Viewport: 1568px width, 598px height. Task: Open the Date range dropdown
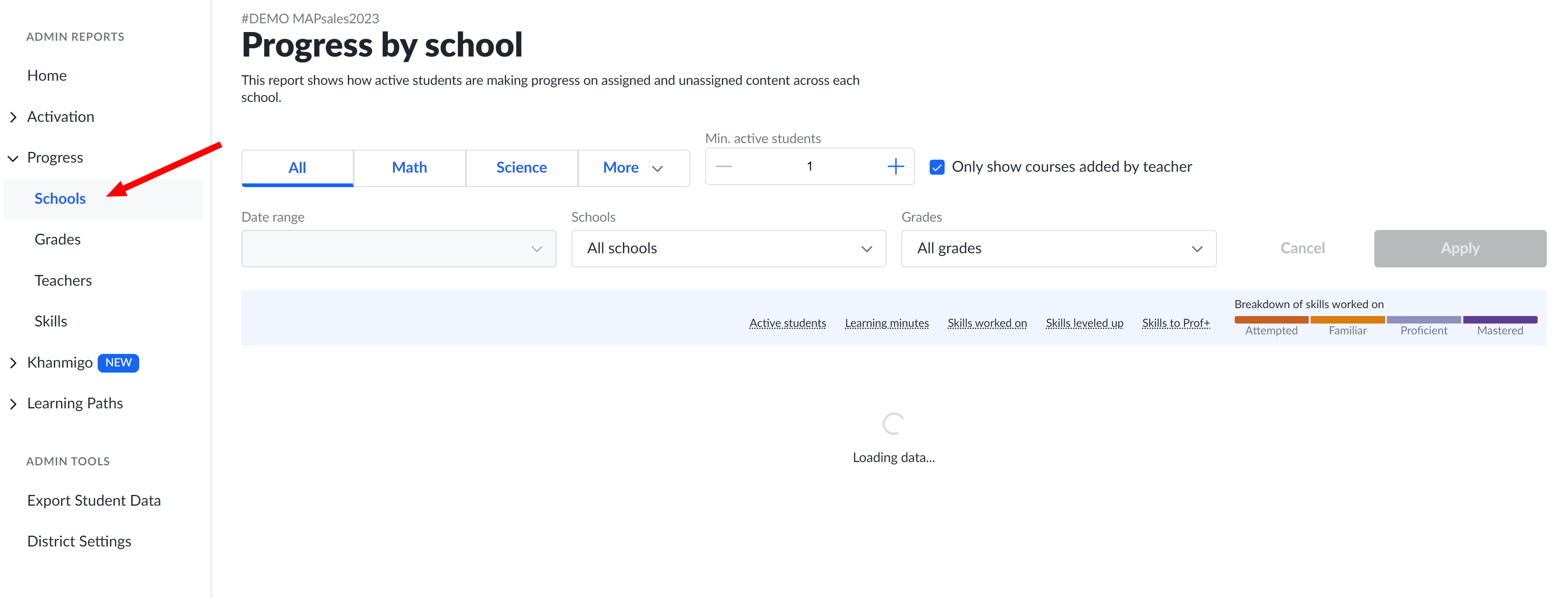[398, 248]
